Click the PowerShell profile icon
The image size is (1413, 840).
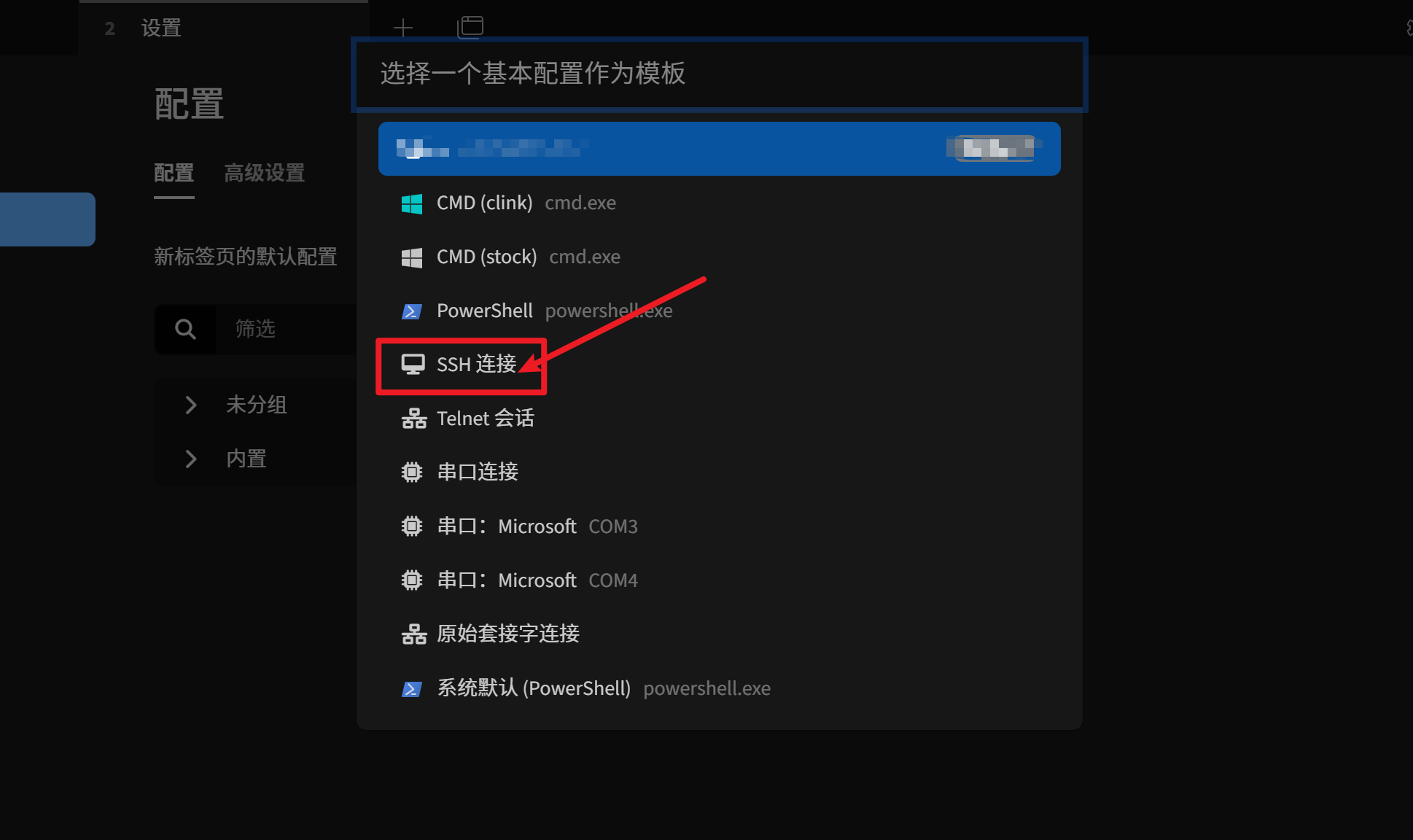click(x=412, y=311)
